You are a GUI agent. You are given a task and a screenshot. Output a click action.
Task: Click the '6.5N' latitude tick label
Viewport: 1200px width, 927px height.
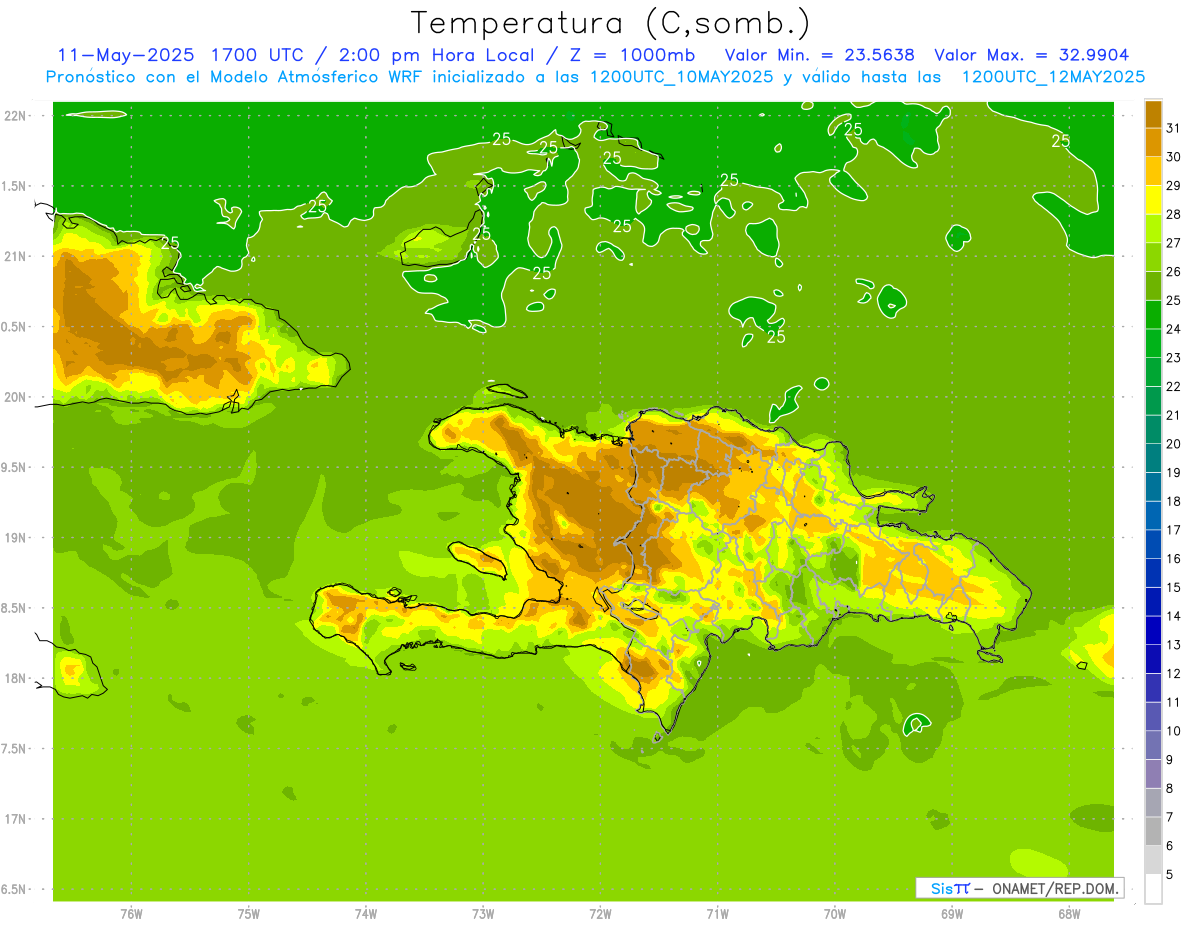[15, 889]
